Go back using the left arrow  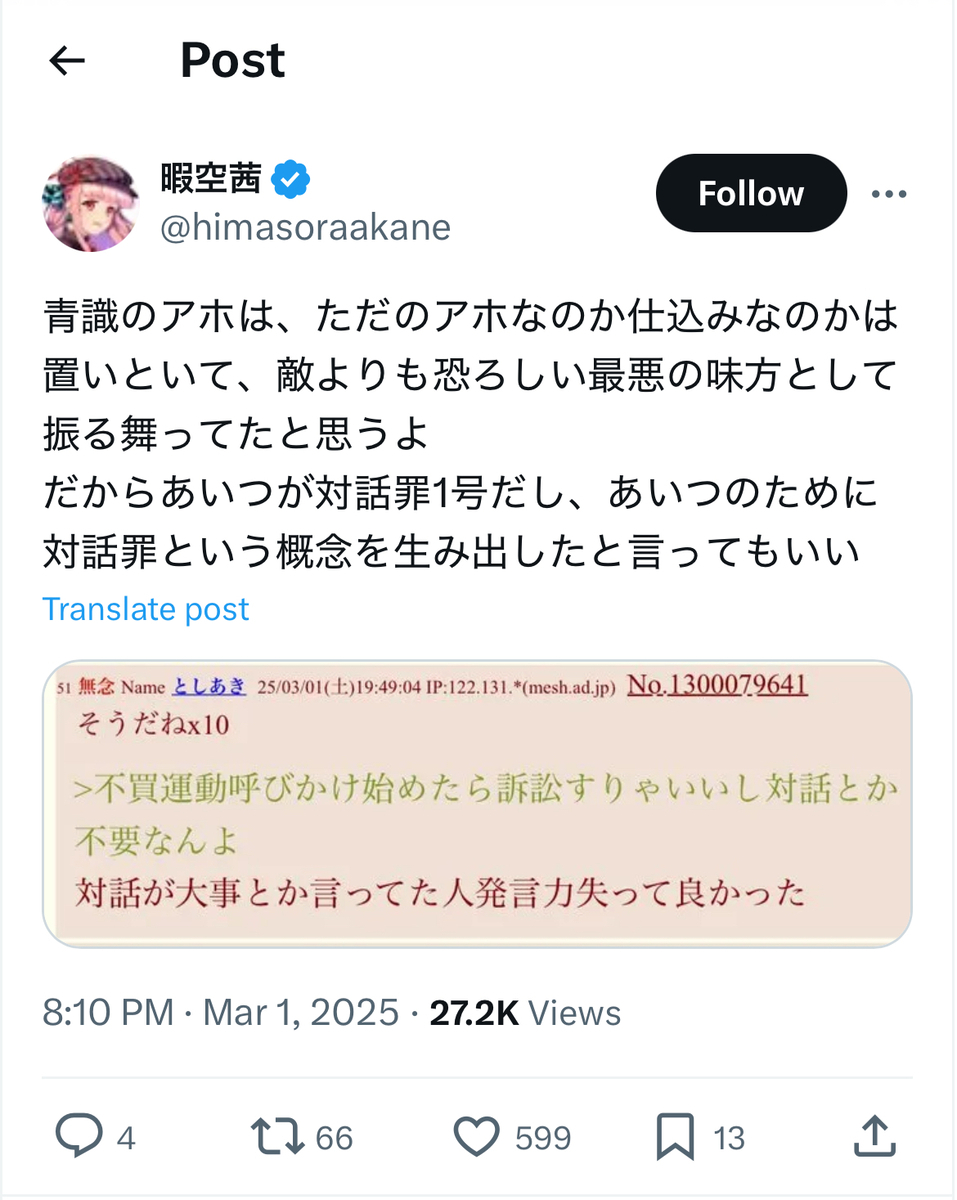coord(67,62)
